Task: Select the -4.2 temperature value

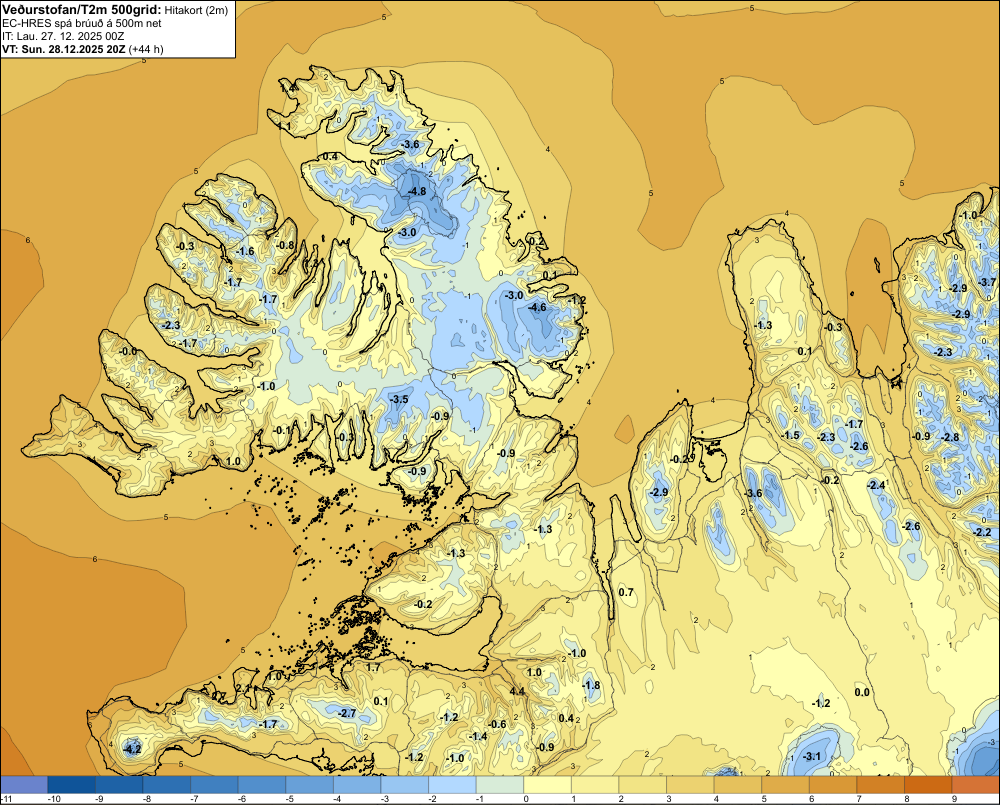Action: click(132, 750)
